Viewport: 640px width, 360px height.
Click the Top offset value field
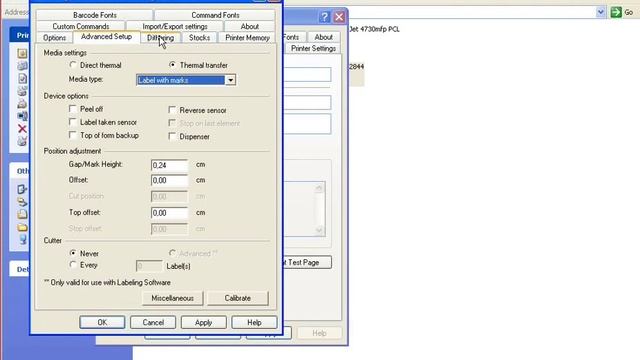coord(169,213)
